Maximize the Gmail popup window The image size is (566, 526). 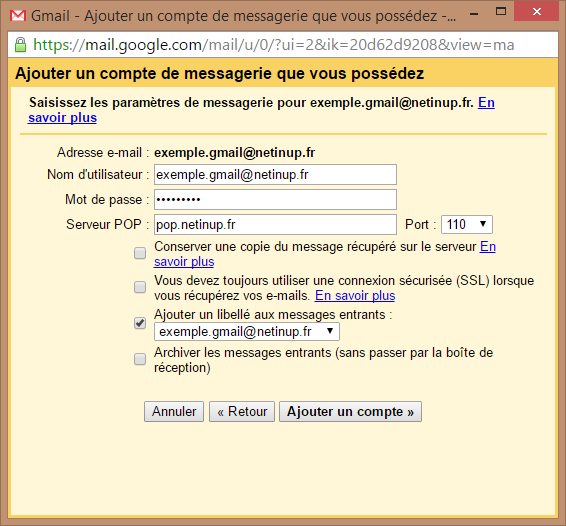(x=501, y=12)
